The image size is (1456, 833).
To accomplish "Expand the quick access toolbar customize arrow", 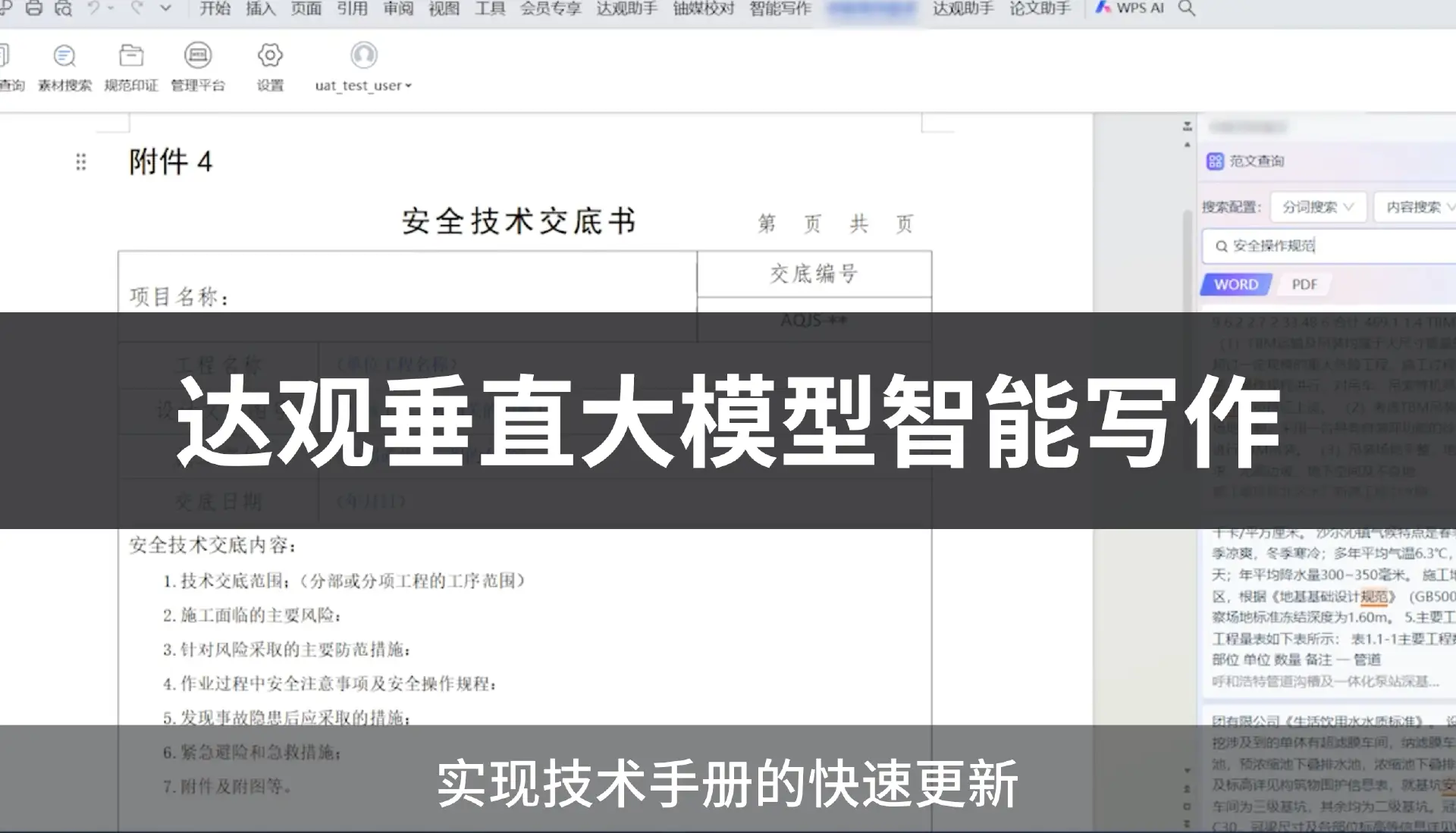I will (165, 8).
